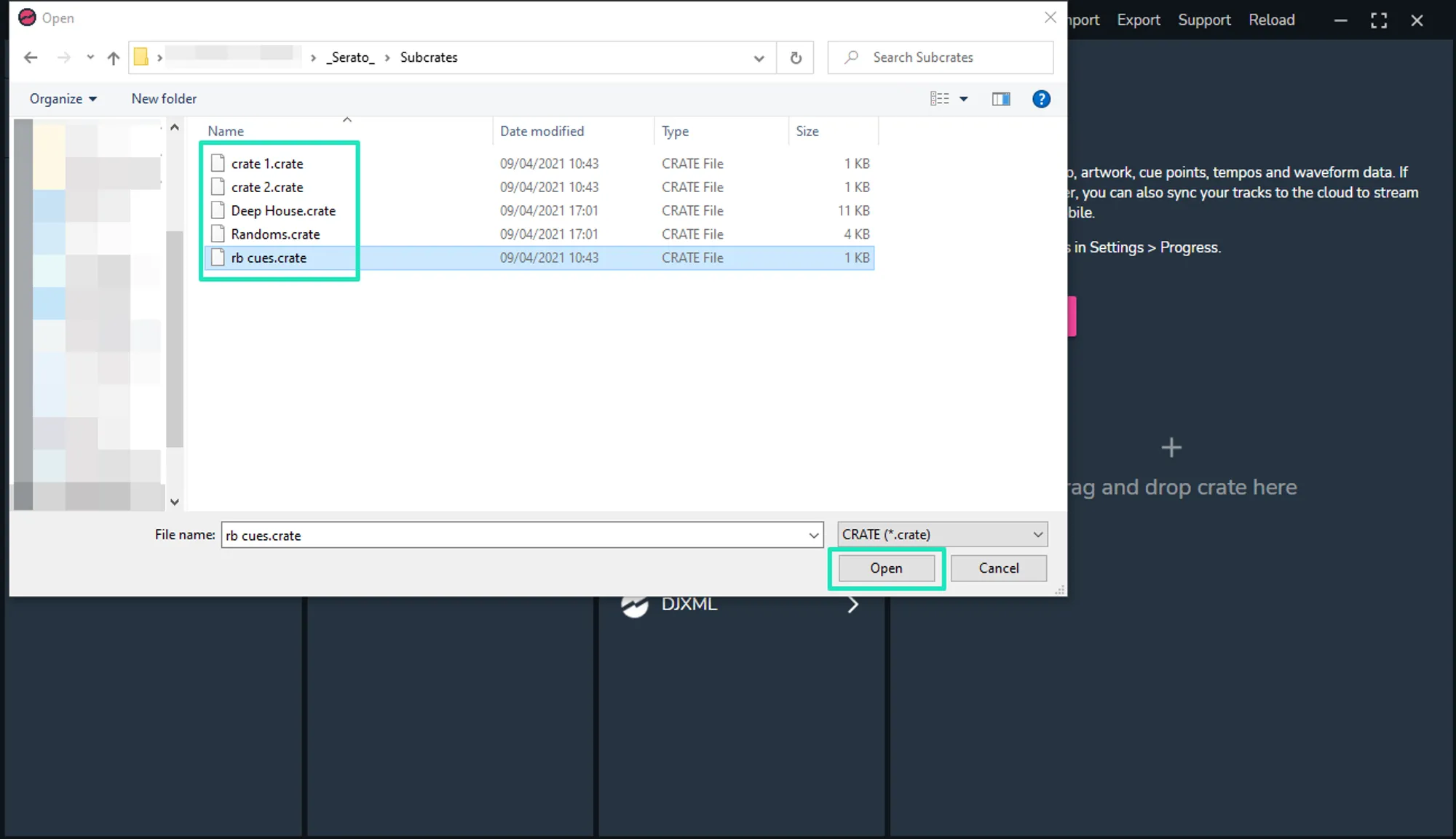Image resolution: width=1456 pixels, height=839 pixels.
Task: Click the Up one level arrow
Action: click(113, 57)
